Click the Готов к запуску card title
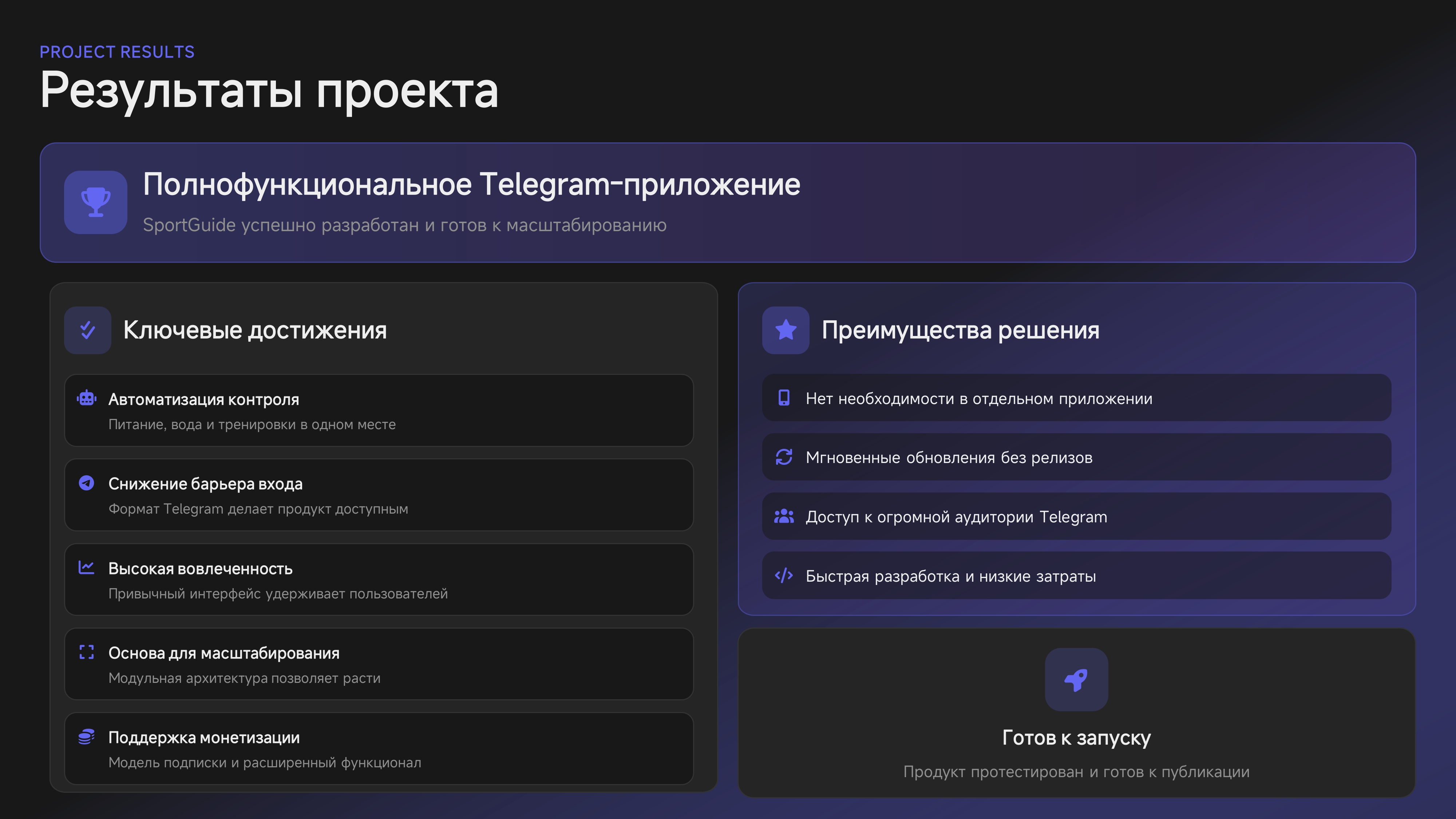Screen dimensions: 1456x819 coord(1076,737)
